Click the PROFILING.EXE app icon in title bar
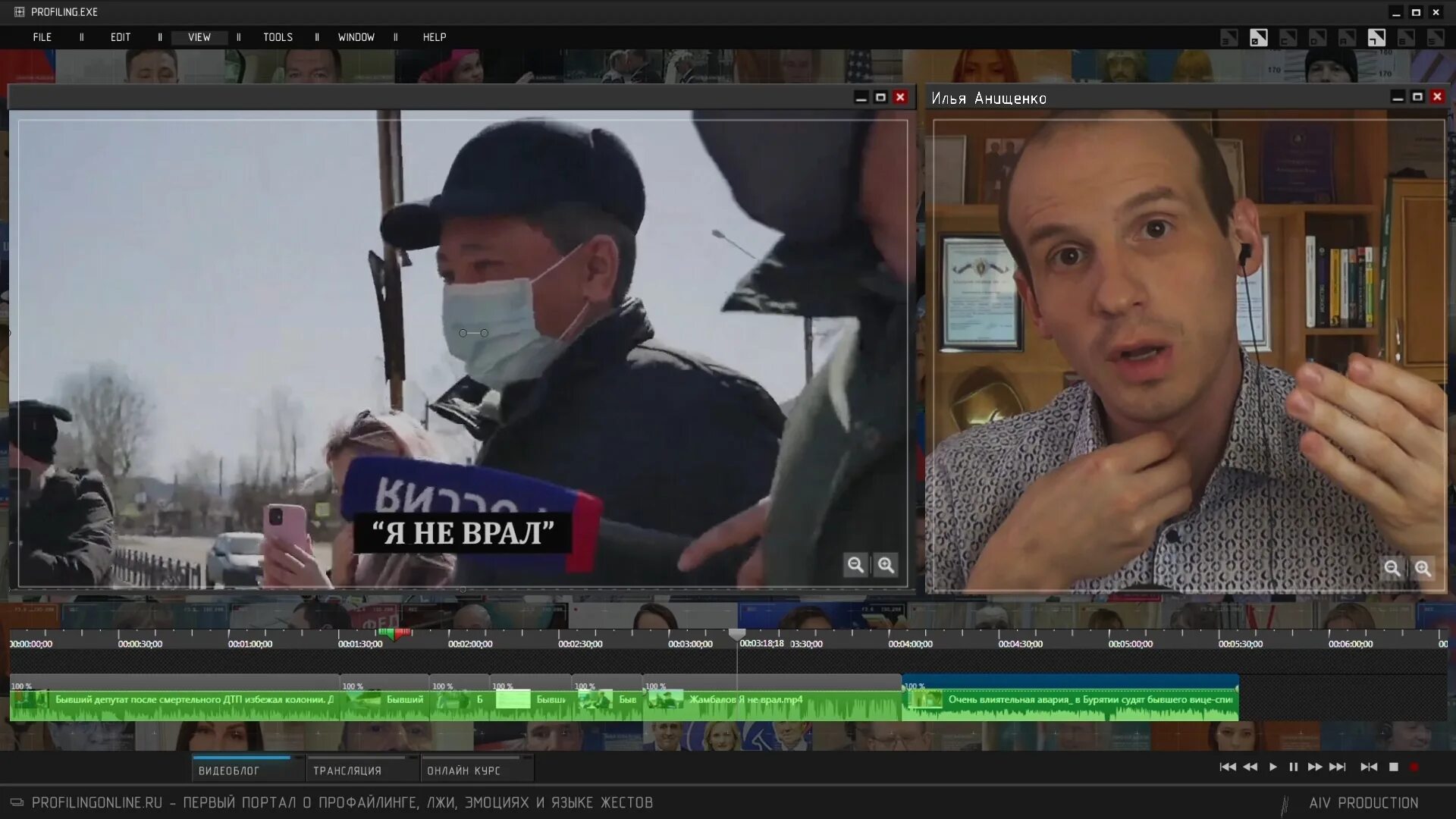 pos(20,12)
